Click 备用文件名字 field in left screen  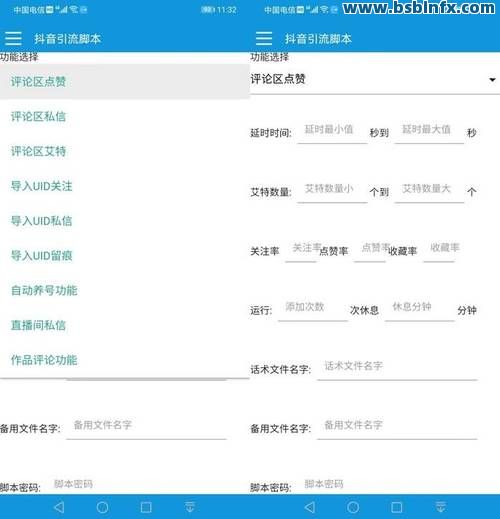click(x=147, y=428)
